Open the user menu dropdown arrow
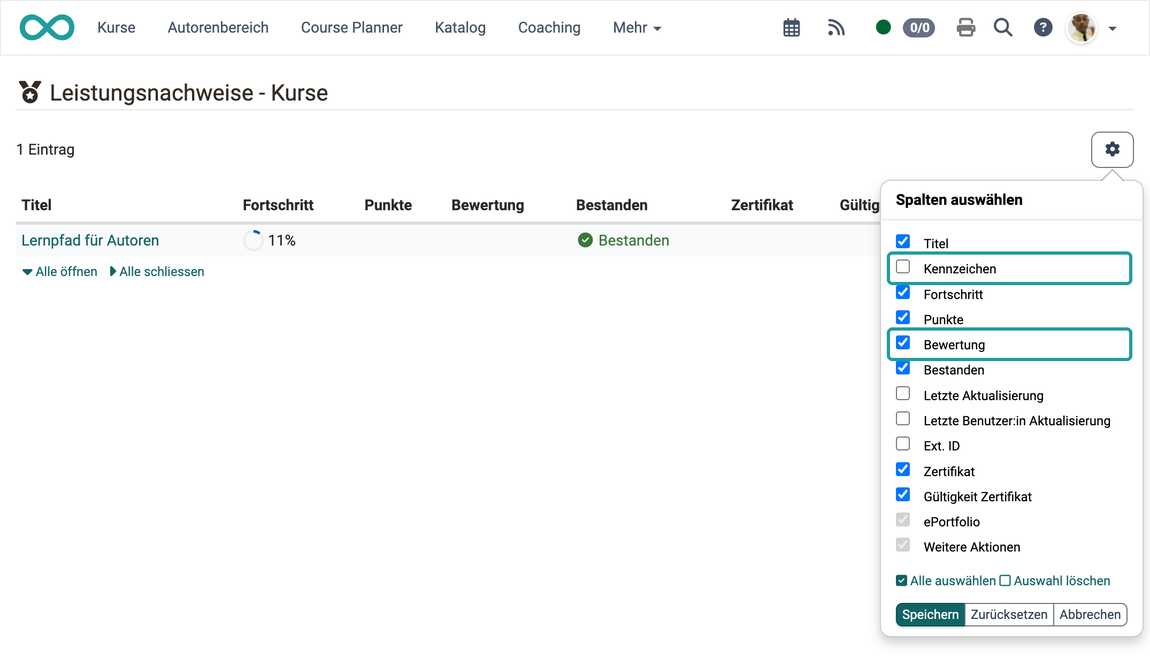This screenshot has width=1150, height=658. pyautogui.click(x=1113, y=29)
